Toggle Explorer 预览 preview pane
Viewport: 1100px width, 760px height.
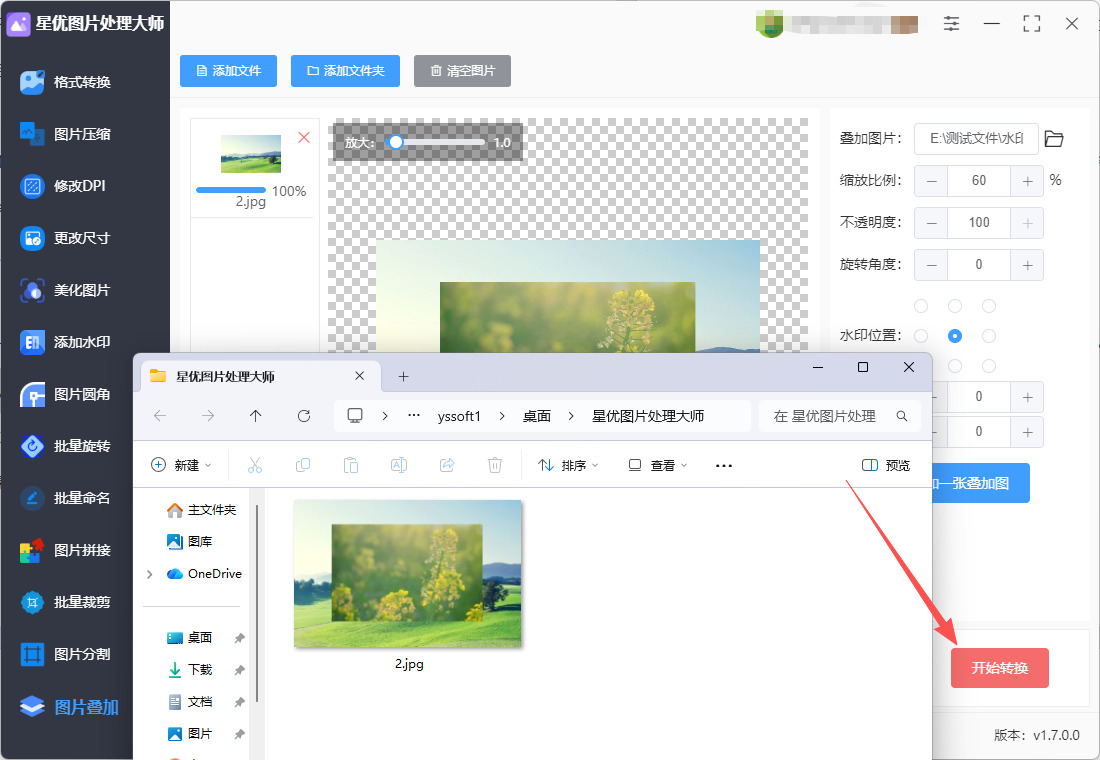(x=886, y=465)
